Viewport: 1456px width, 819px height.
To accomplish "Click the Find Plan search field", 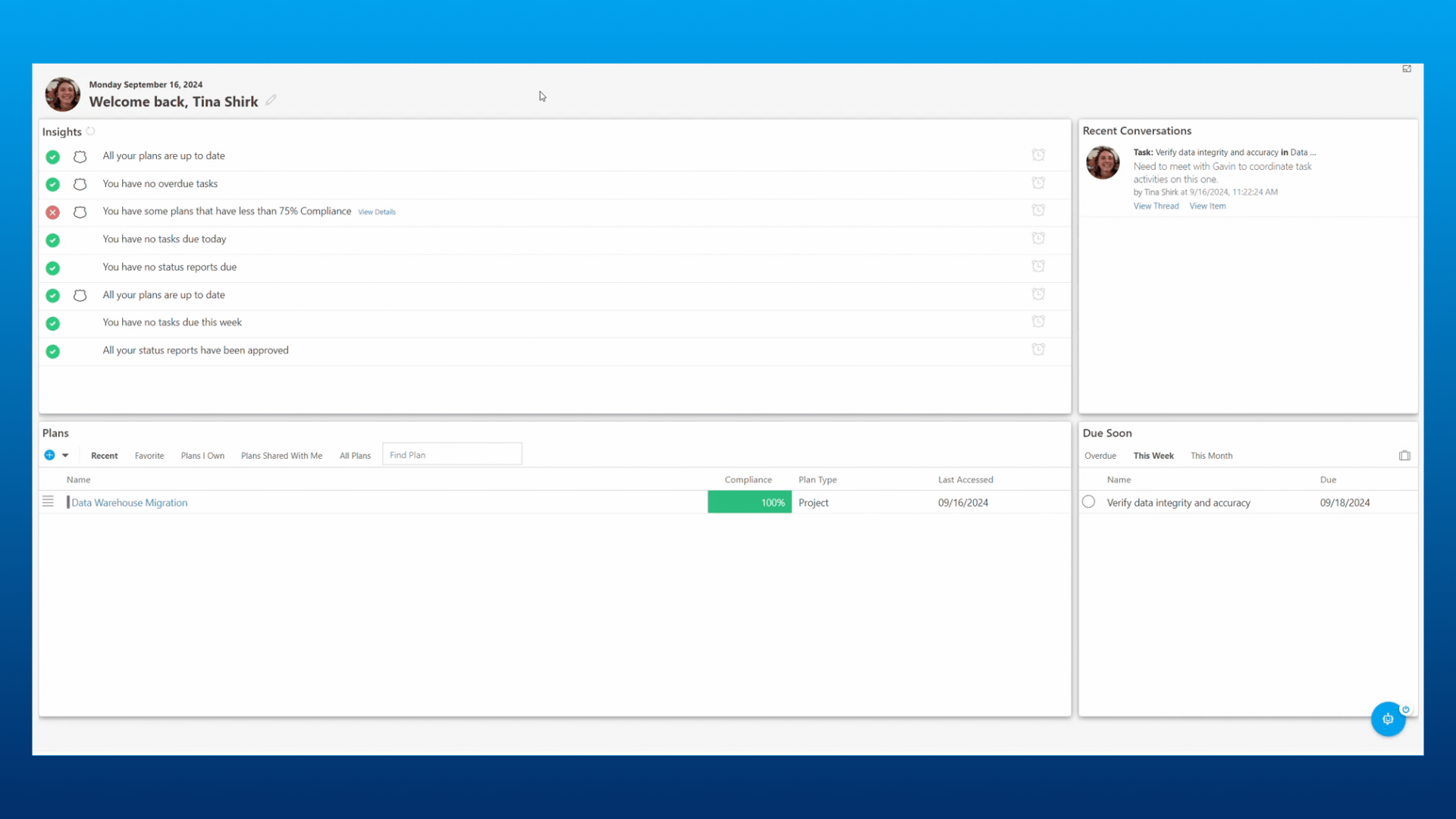I will pyautogui.click(x=452, y=454).
